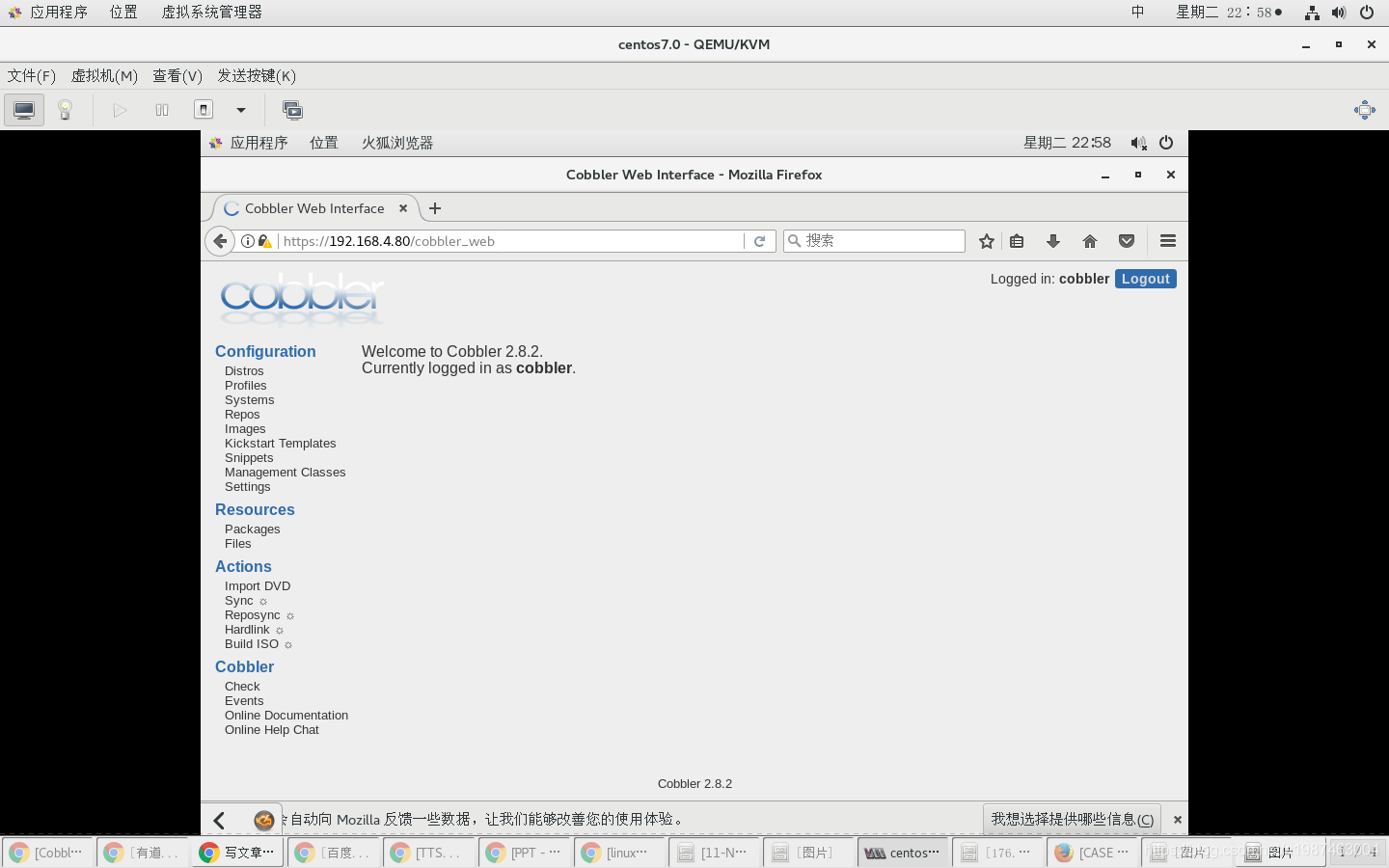Click the Pocket save icon
This screenshot has width=1389, height=868.
pyautogui.click(x=1127, y=241)
